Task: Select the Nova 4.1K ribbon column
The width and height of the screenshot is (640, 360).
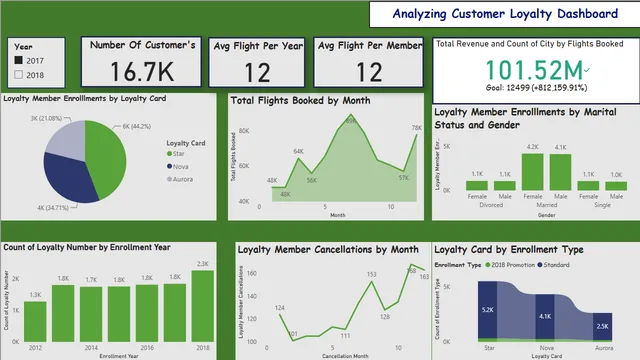Action: click(545, 318)
